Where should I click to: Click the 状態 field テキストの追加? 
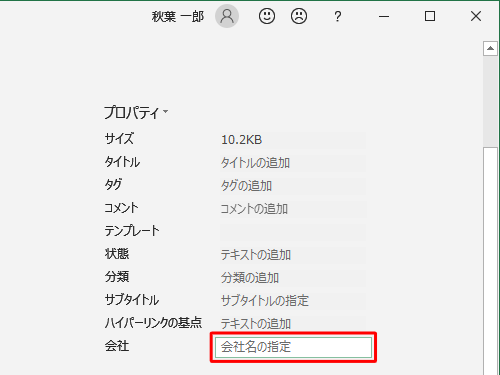point(293,255)
